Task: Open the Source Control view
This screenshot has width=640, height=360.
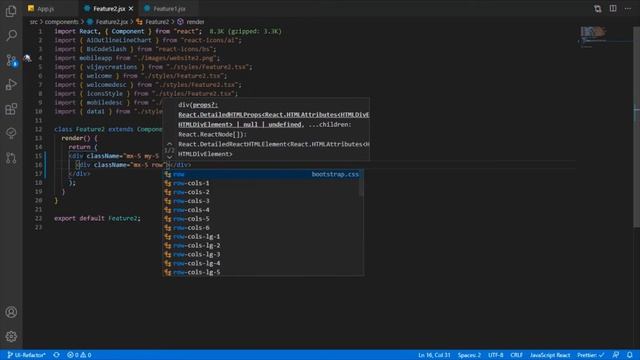Action: pyautogui.click(x=11, y=60)
